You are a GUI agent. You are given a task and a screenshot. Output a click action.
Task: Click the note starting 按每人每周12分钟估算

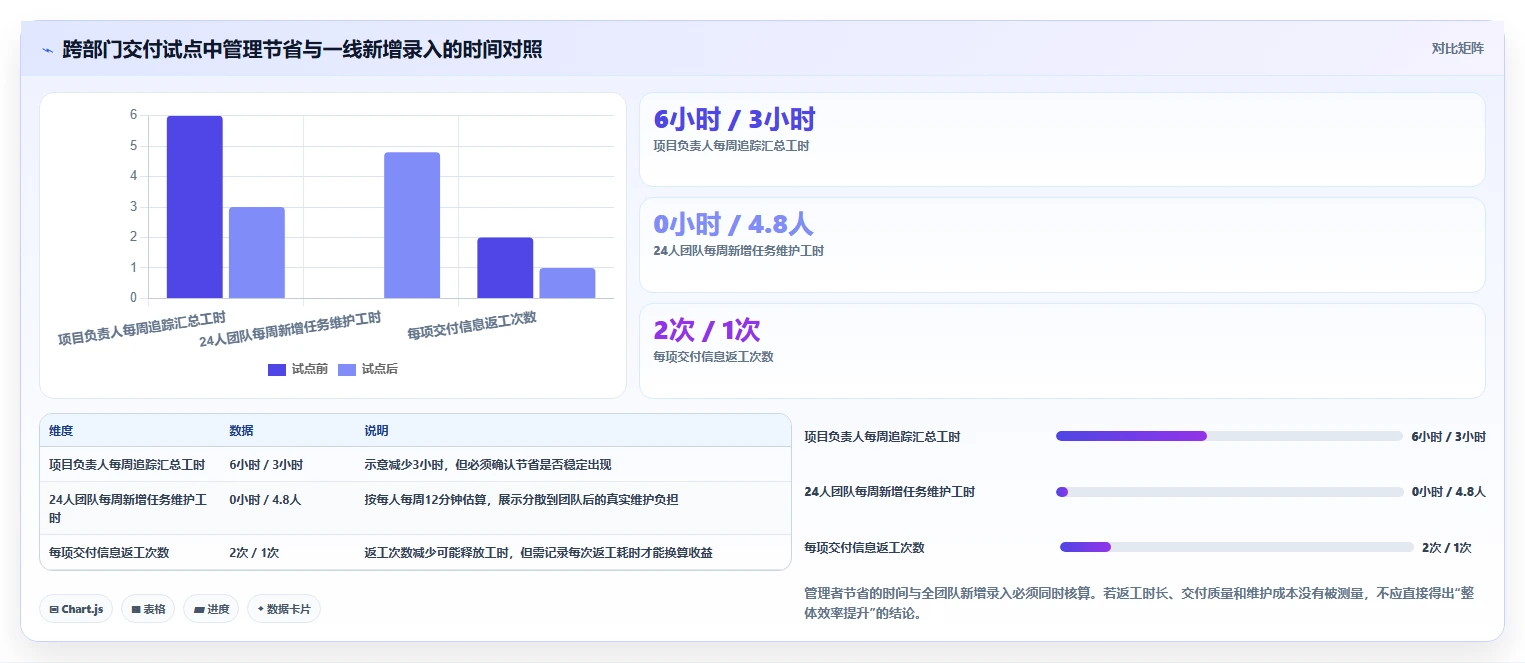pos(521,499)
